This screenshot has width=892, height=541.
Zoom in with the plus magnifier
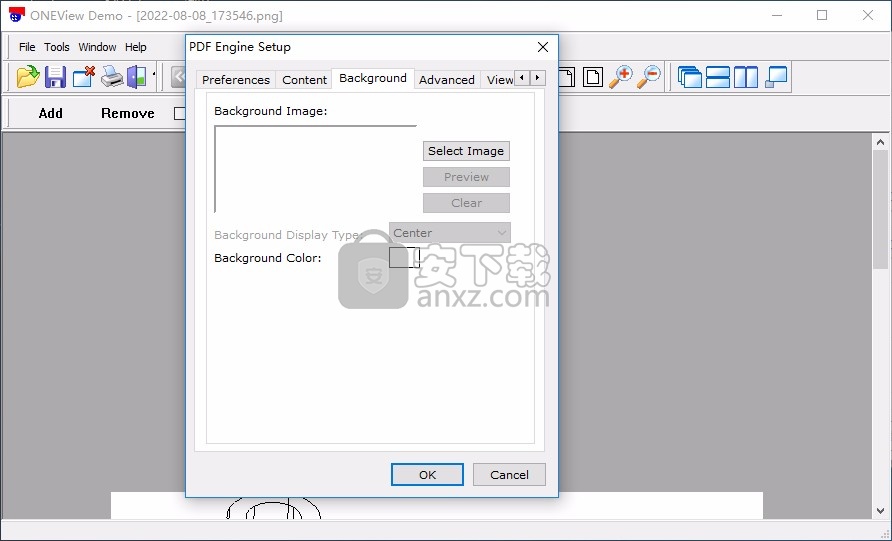click(621, 77)
